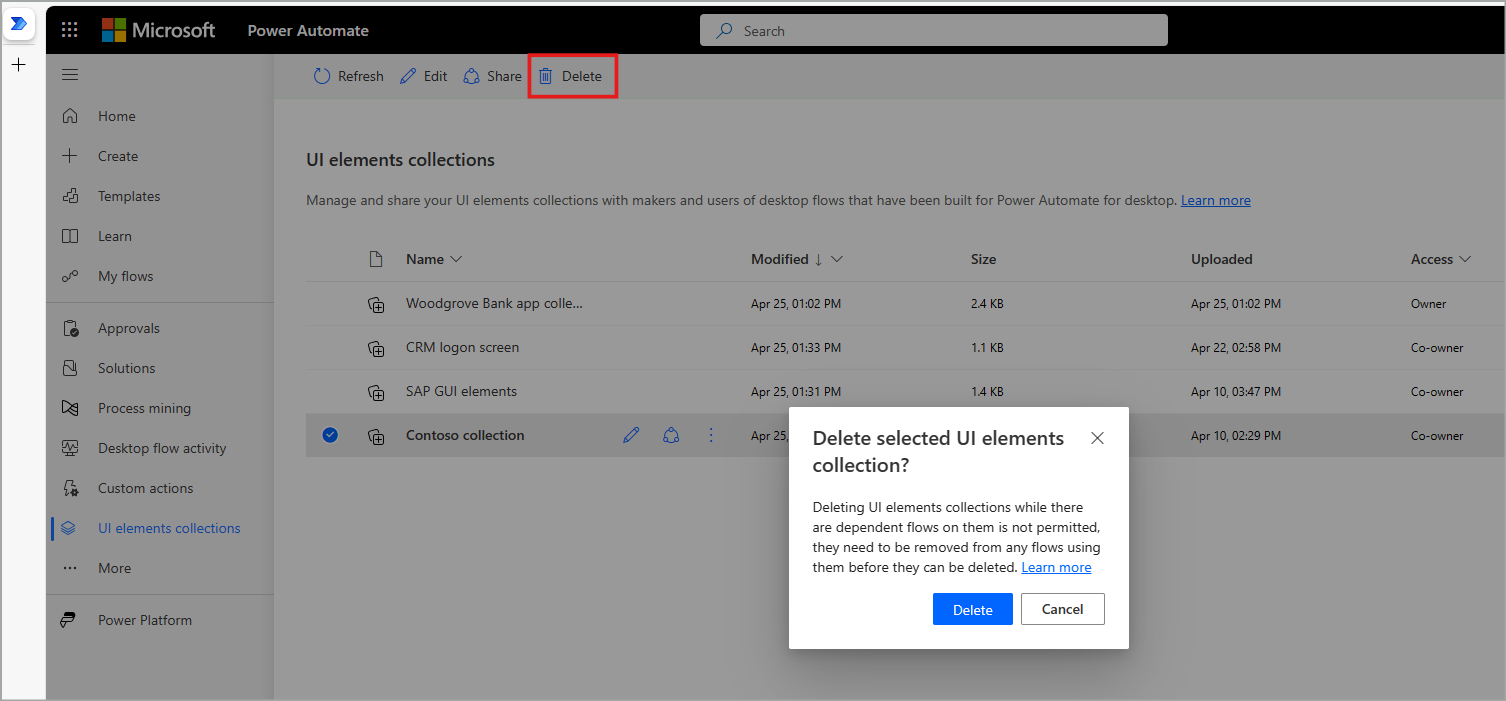This screenshot has width=1506, height=701.
Task: Select the Refresh icon in the toolbar
Action: coord(322,75)
